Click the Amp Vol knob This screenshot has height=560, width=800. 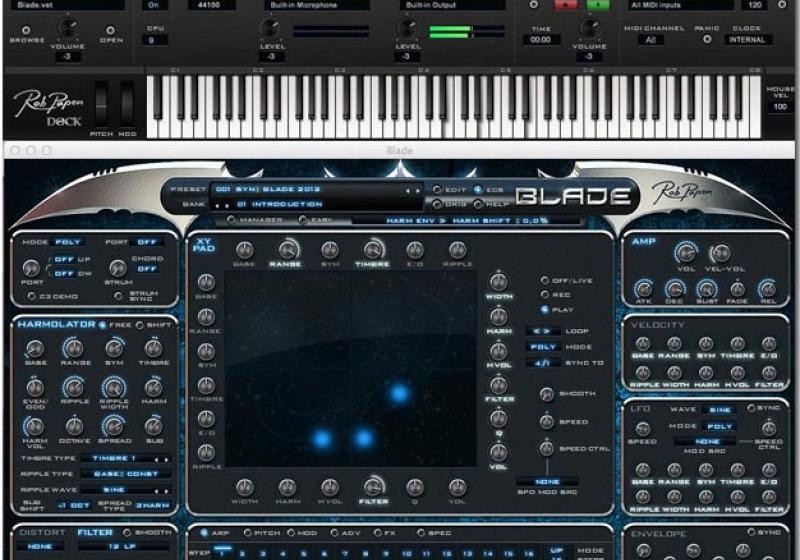tap(685, 252)
